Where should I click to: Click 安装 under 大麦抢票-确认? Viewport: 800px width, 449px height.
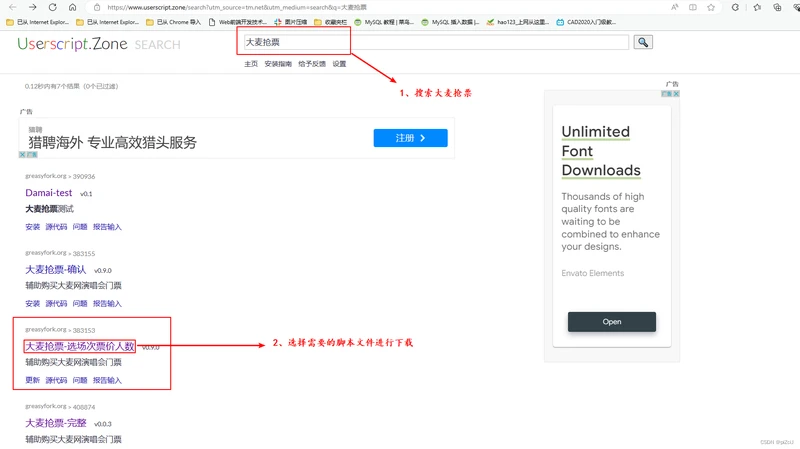coord(33,304)
